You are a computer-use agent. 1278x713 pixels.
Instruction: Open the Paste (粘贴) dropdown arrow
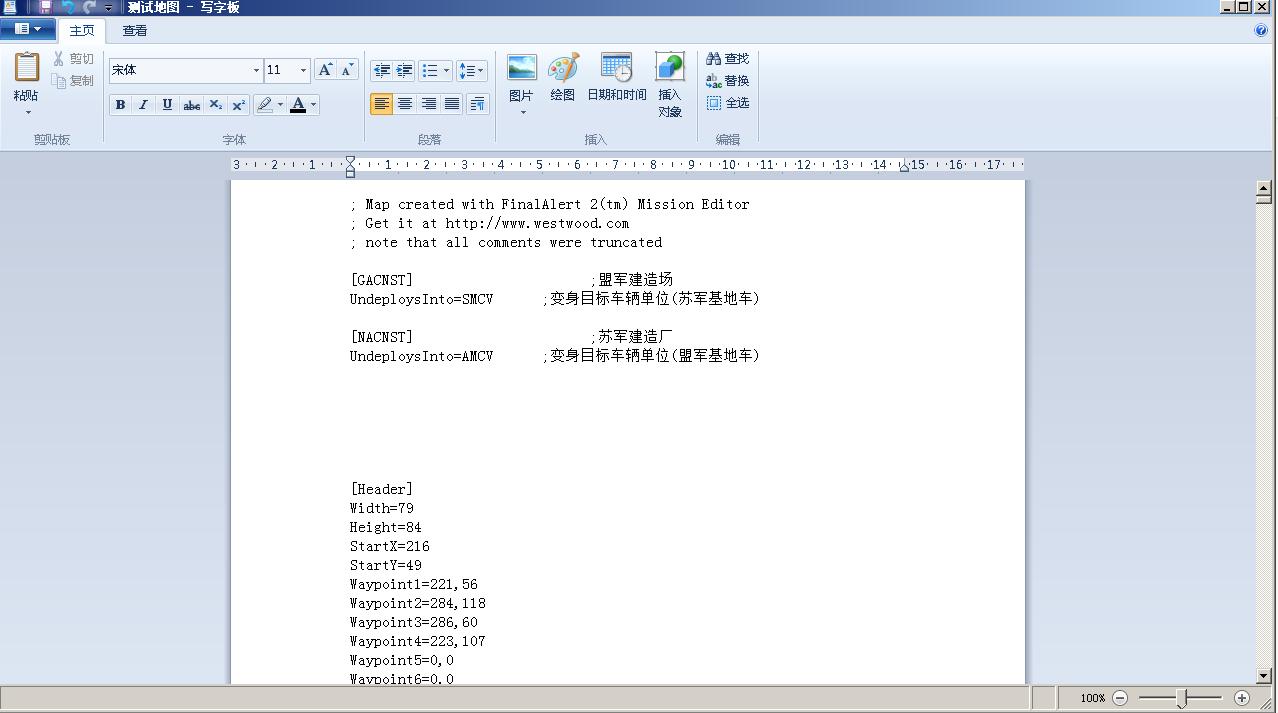point(27,112)
